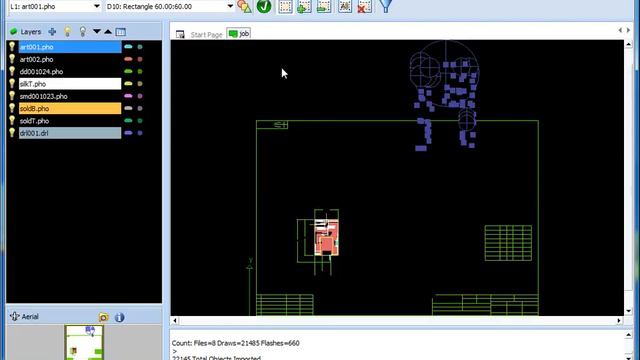Click the yellow draw color swatch for silkT.pho

tap(128, 84)
